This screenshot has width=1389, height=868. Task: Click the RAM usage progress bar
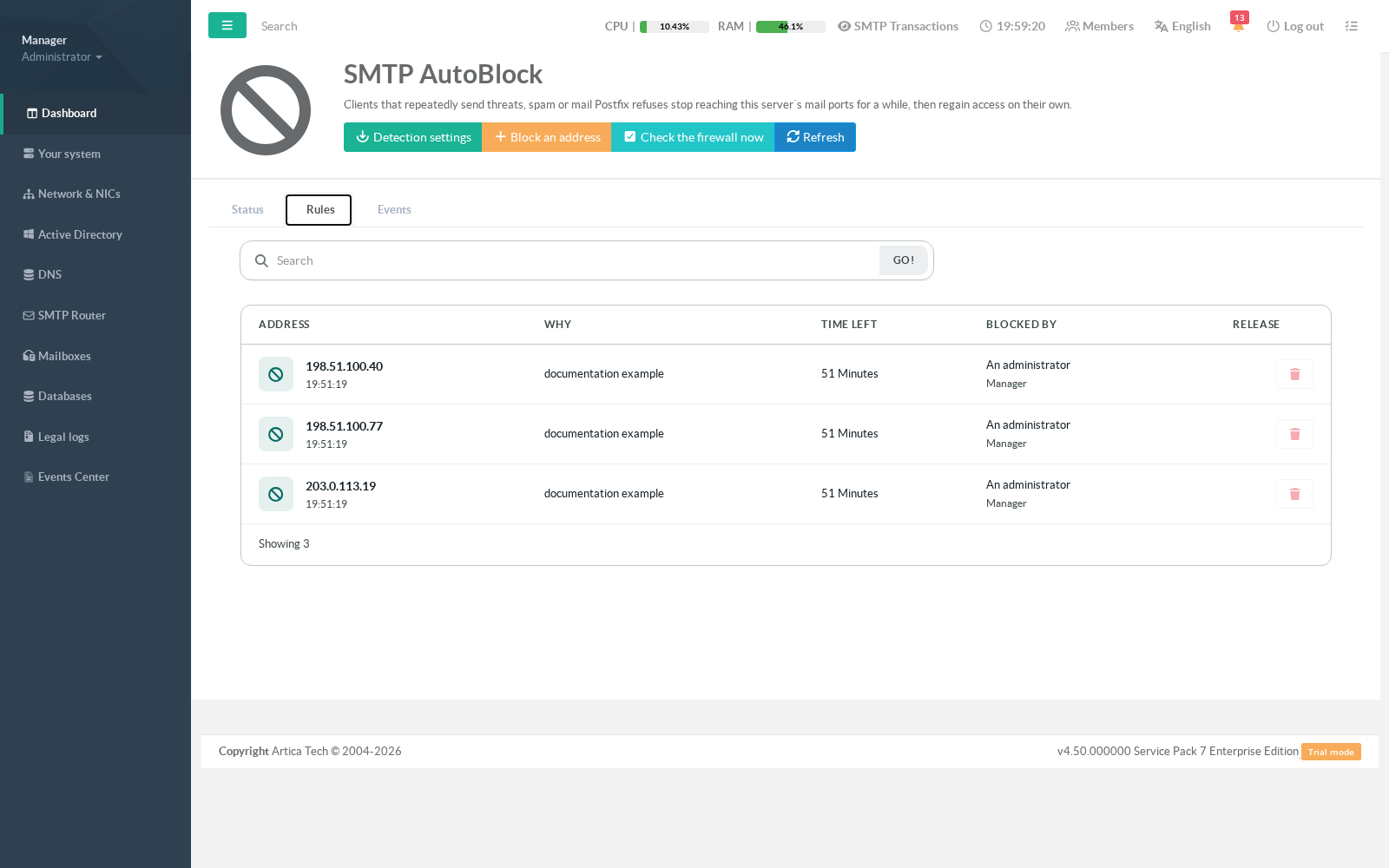791,27
